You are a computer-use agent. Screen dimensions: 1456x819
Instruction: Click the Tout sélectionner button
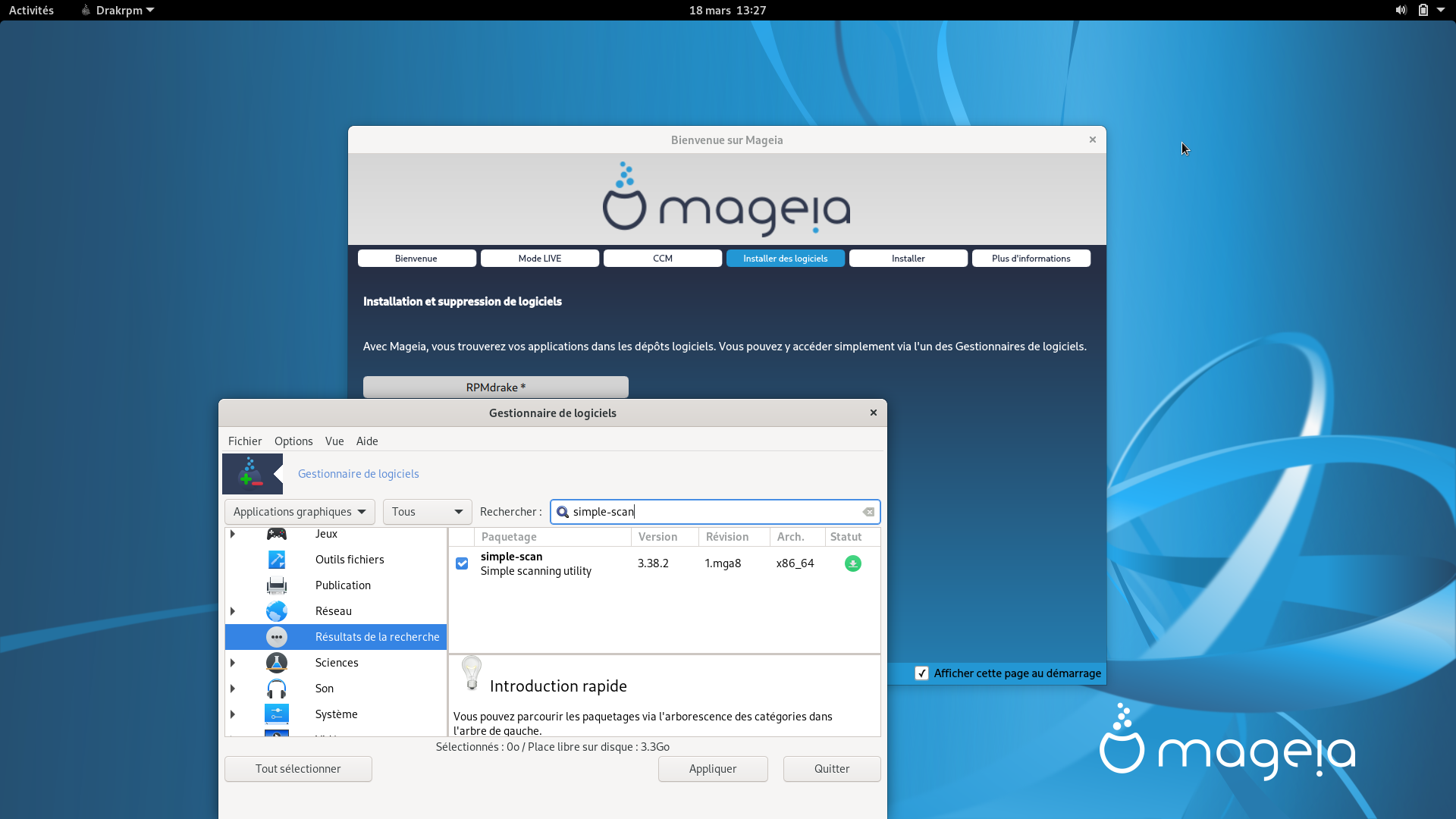pyautogui.click(x=298, y=769)
